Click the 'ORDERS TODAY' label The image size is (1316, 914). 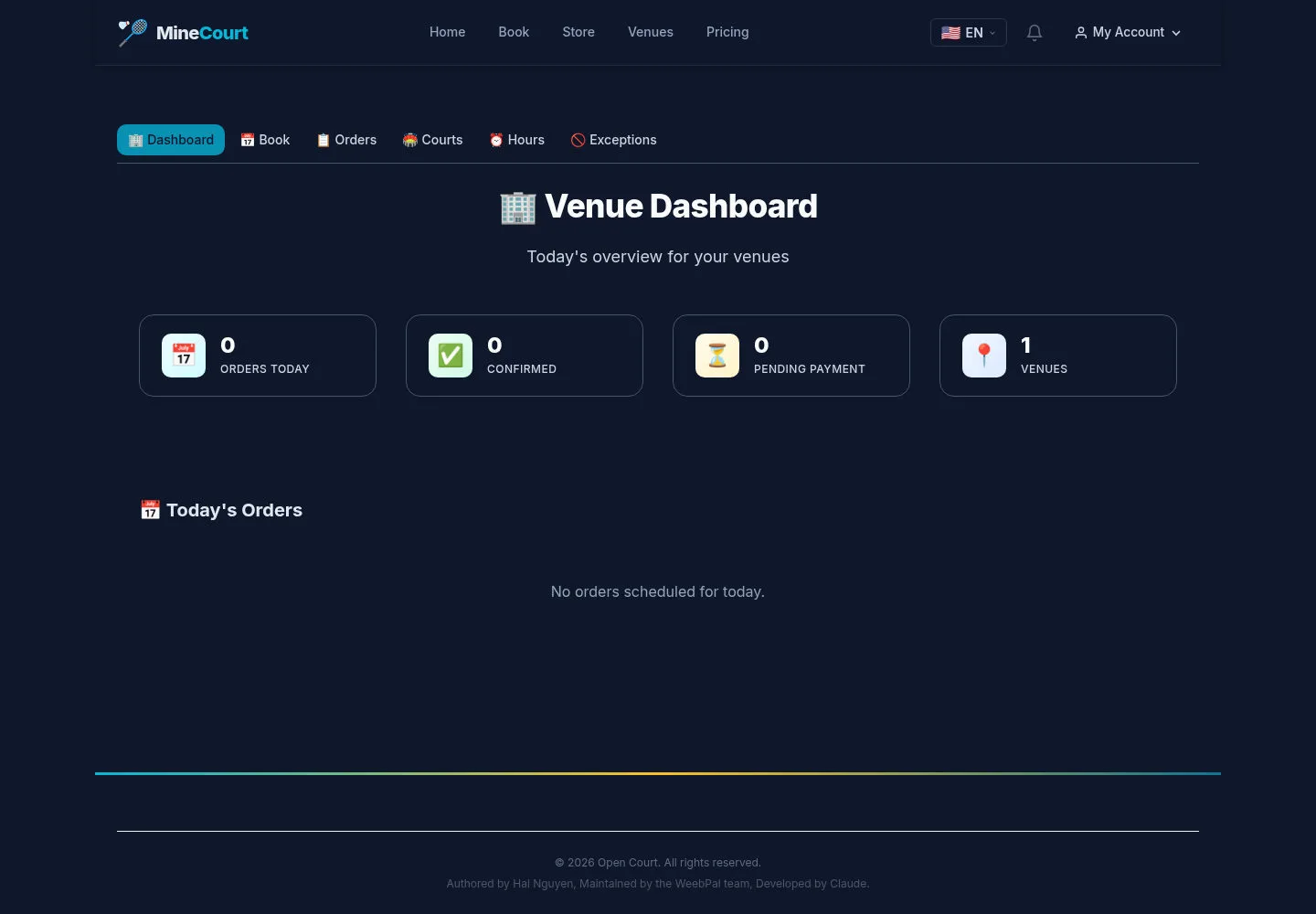pos(265,369)
